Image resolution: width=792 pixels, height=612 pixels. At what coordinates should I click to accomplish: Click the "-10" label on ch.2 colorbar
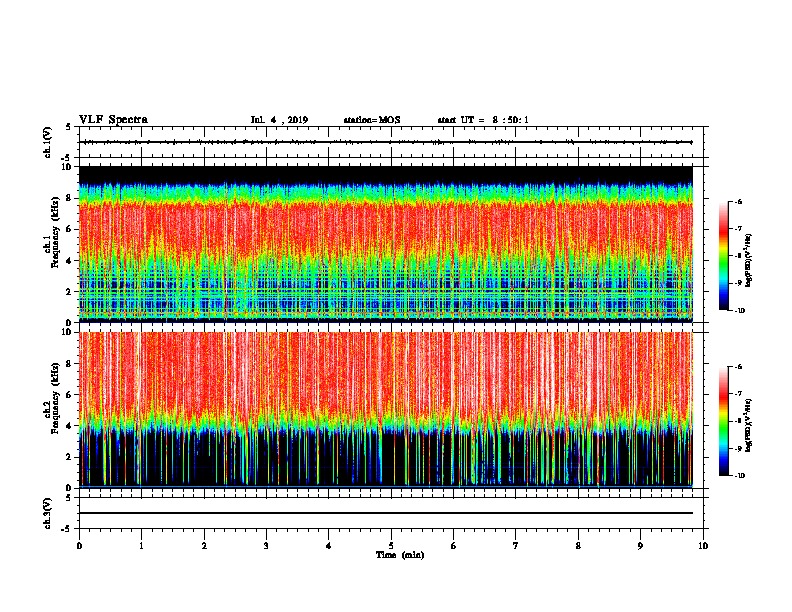740,476
